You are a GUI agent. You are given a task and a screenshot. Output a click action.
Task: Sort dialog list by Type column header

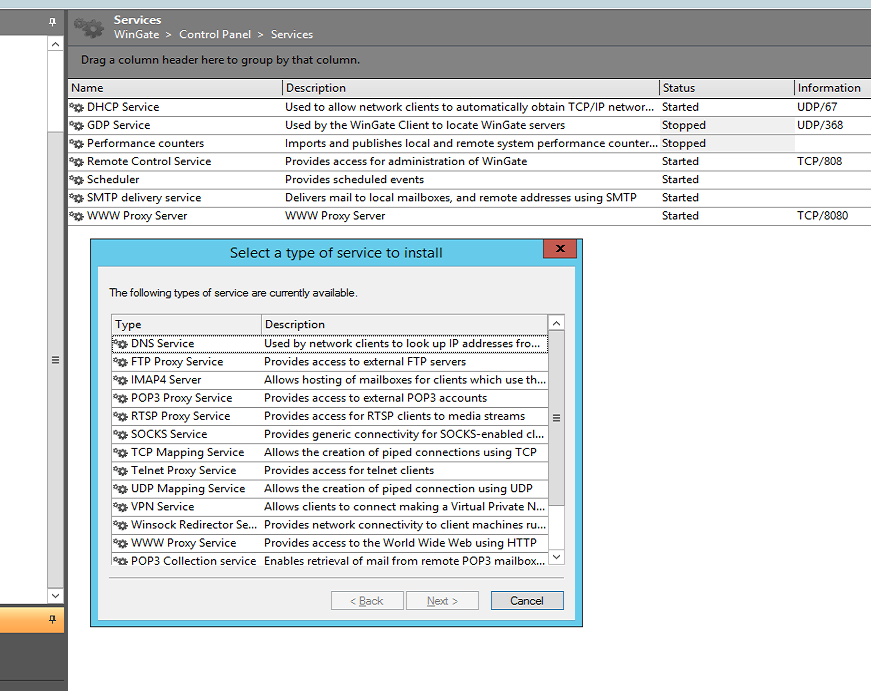186,324
